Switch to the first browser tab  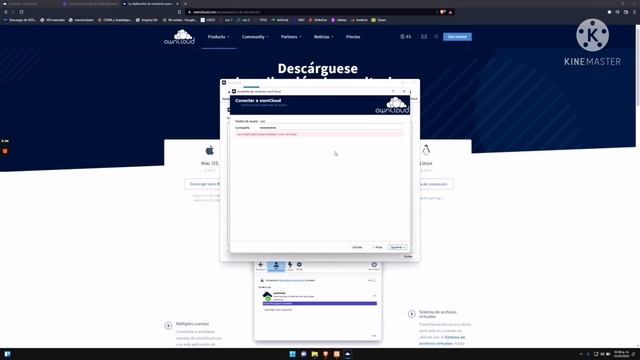click(x=29, y=4)
